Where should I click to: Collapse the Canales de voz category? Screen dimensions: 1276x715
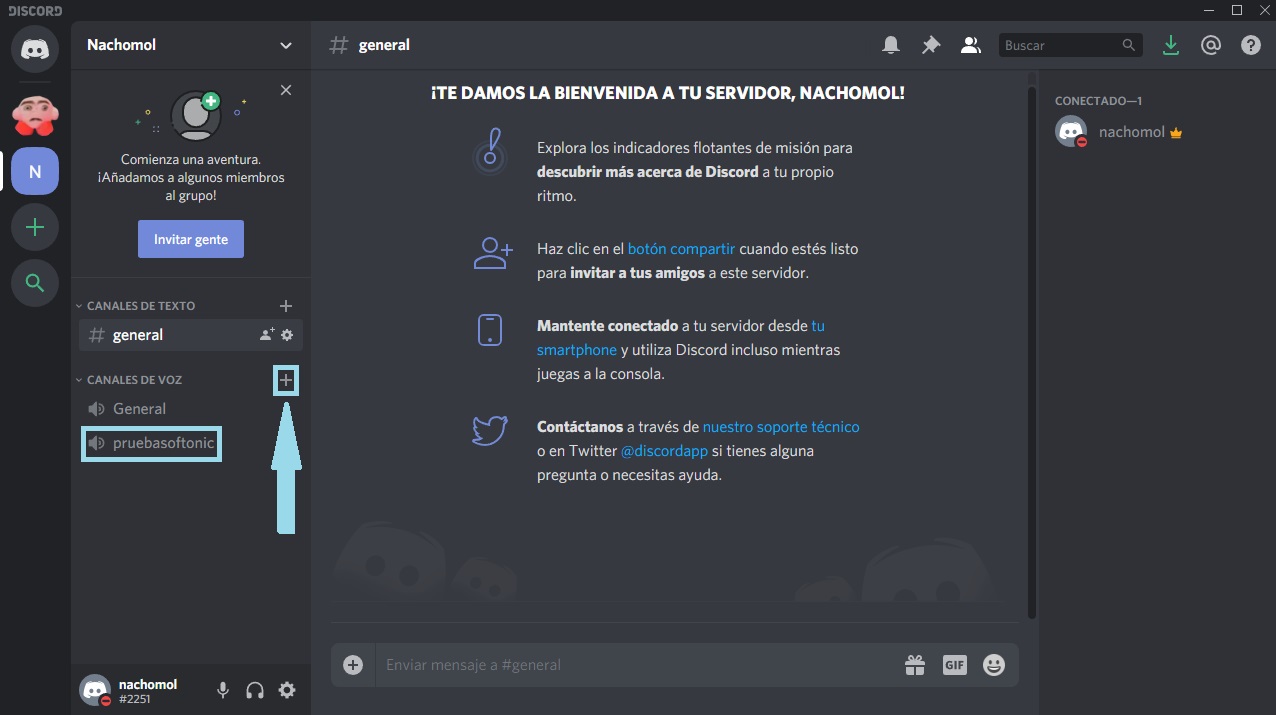134,380
